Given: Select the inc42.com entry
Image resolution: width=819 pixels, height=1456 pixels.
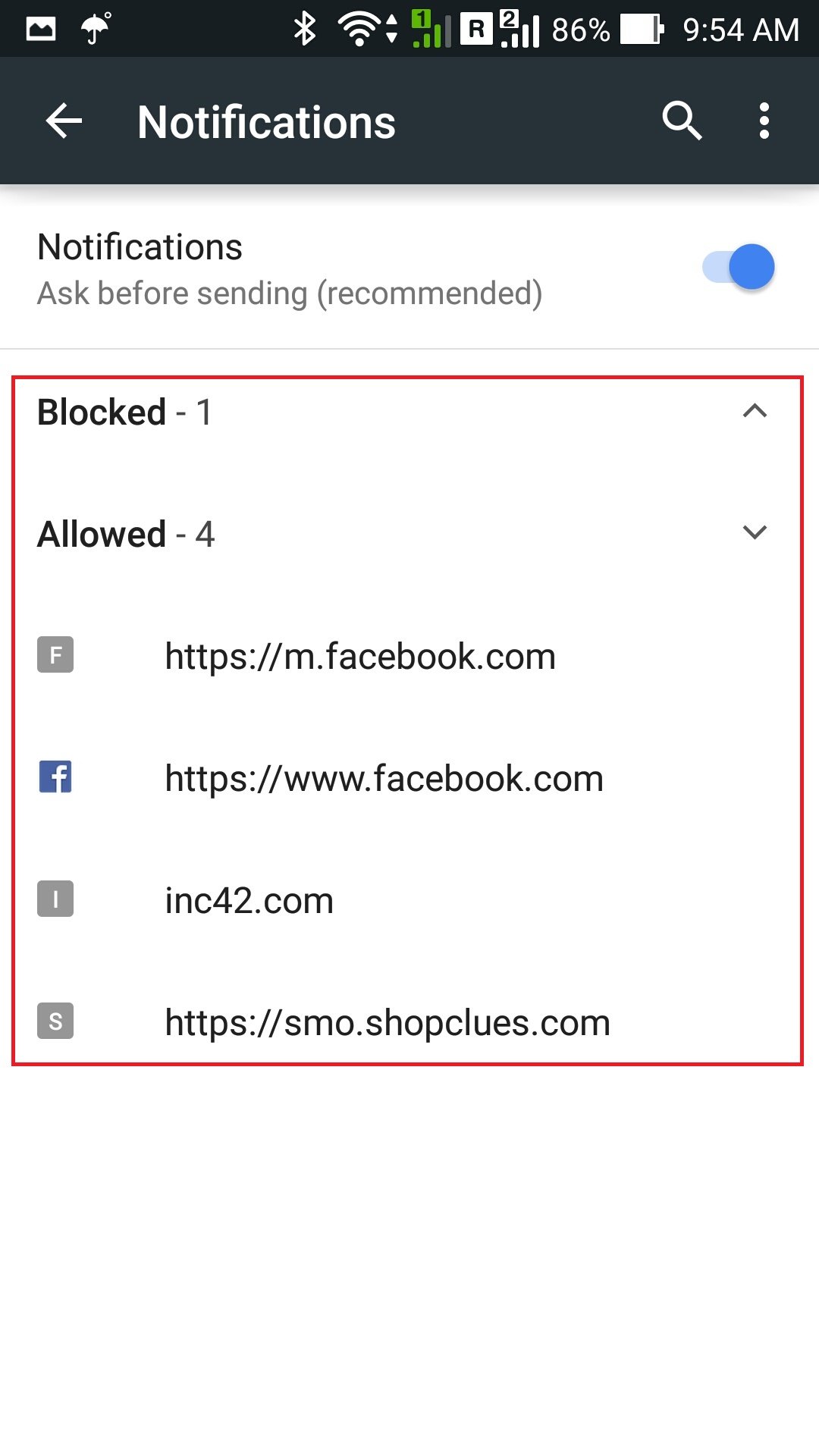Looking at the screenshot, I should pyautogui.click(x=249, y=901).
